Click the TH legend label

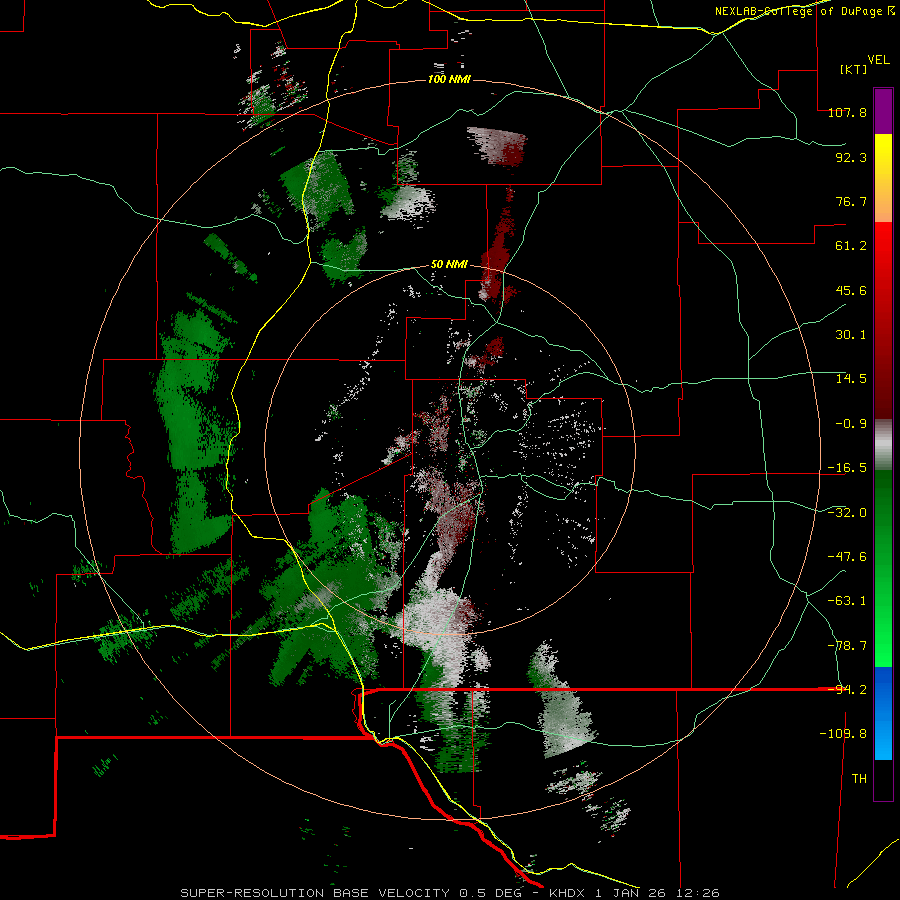point(859,778)
